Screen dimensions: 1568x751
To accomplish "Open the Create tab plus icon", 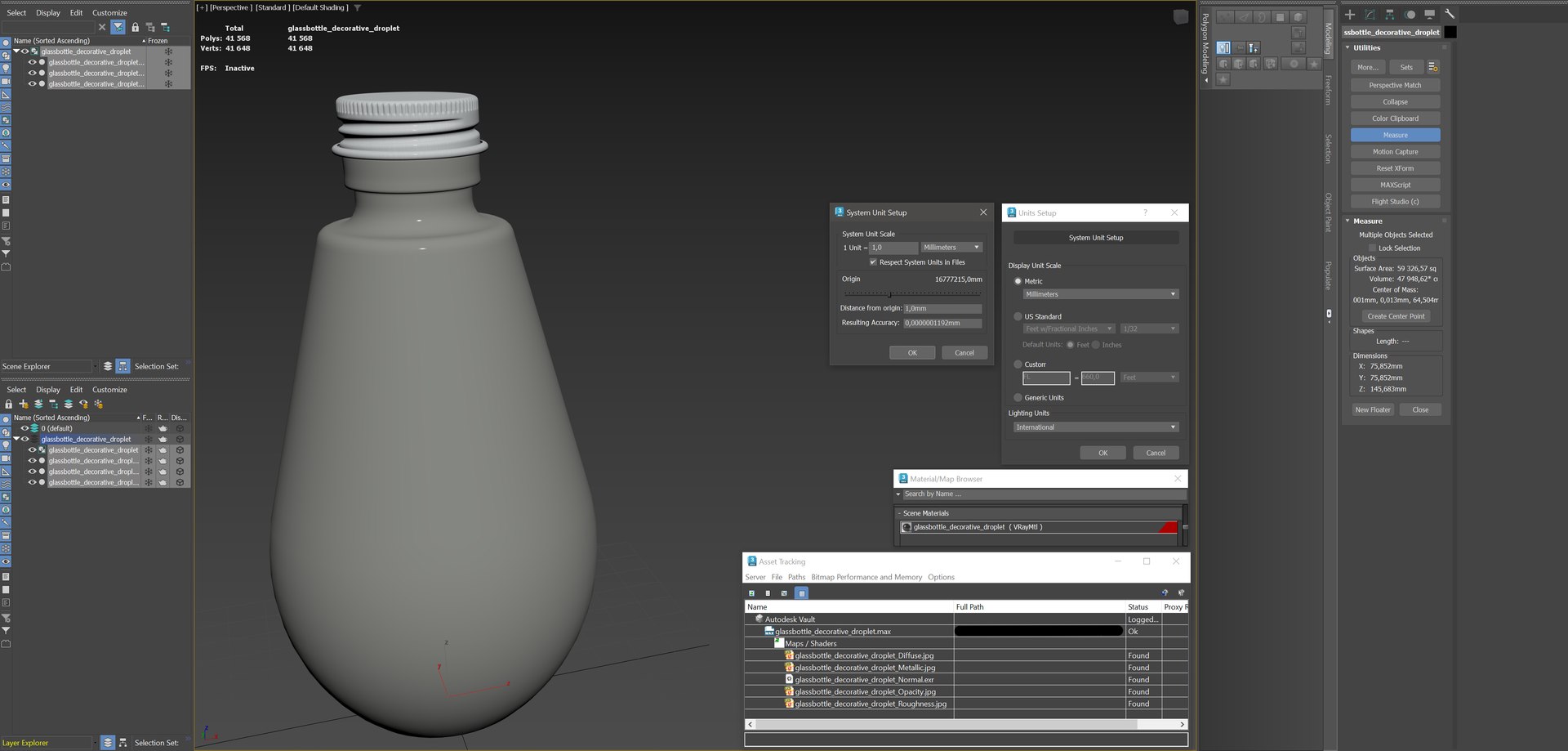I will click(x=1350, y=15).
